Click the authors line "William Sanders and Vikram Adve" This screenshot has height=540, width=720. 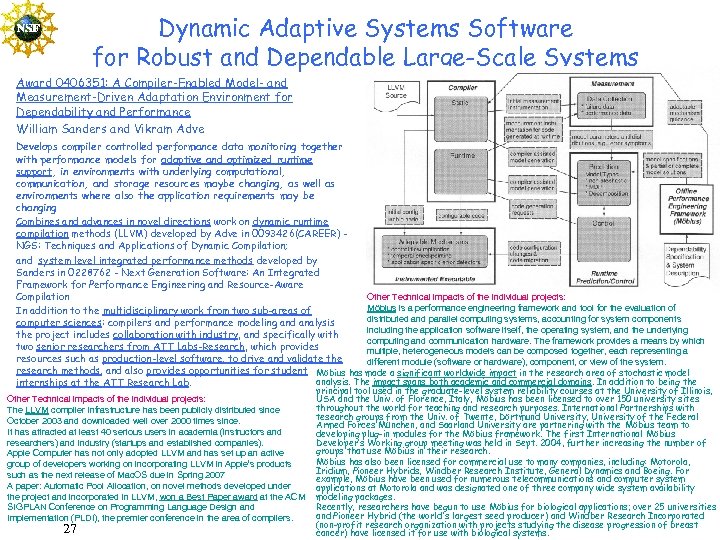tap(110, 129)
